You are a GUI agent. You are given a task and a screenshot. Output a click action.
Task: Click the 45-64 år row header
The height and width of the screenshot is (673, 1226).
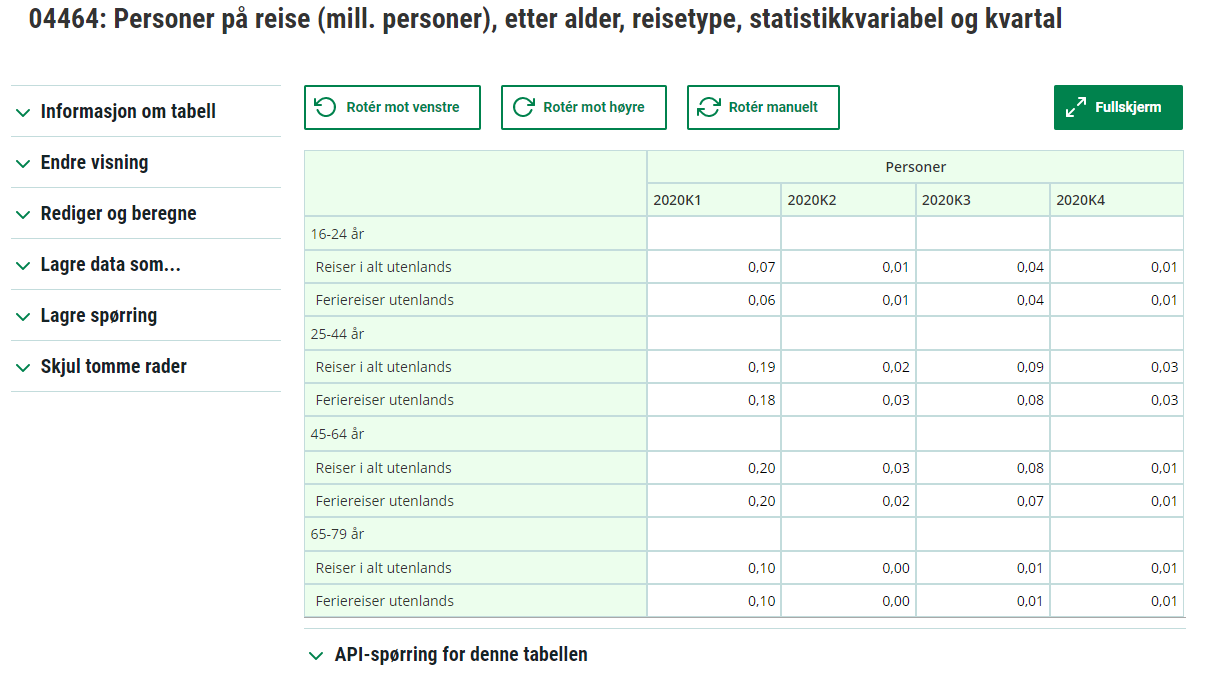(x=337, y=434)
